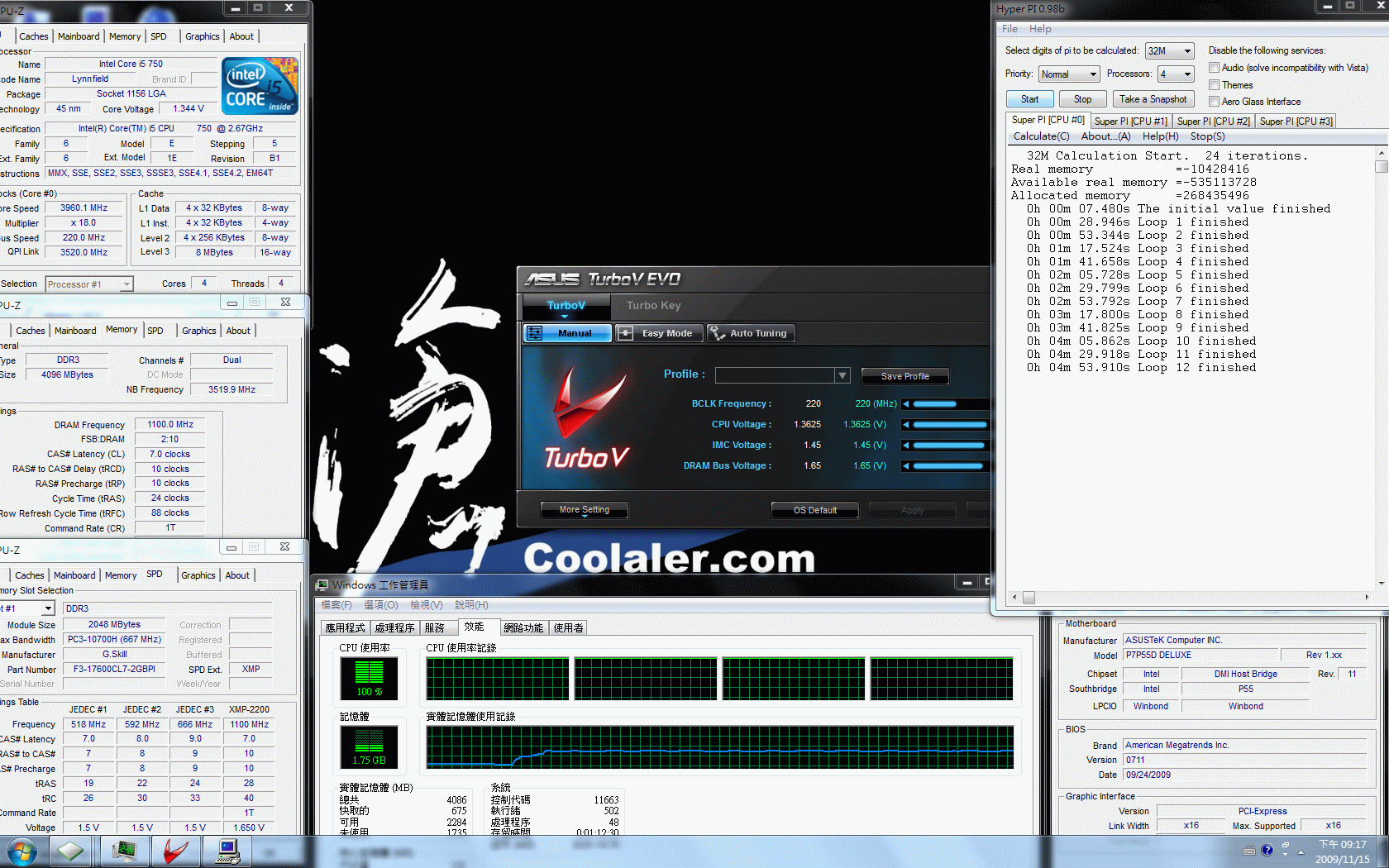This screenshot has height=868, width=1389.
Task: Click the vertical scrollbar up arrow in Hyper PI
Action: (x=1381, y=154)
